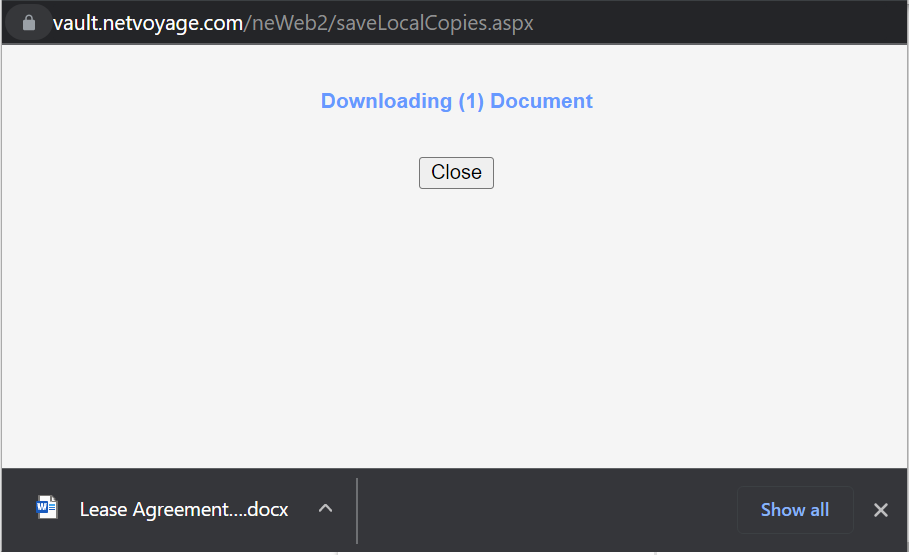Click the (1) count in the heading

point(471,101)
